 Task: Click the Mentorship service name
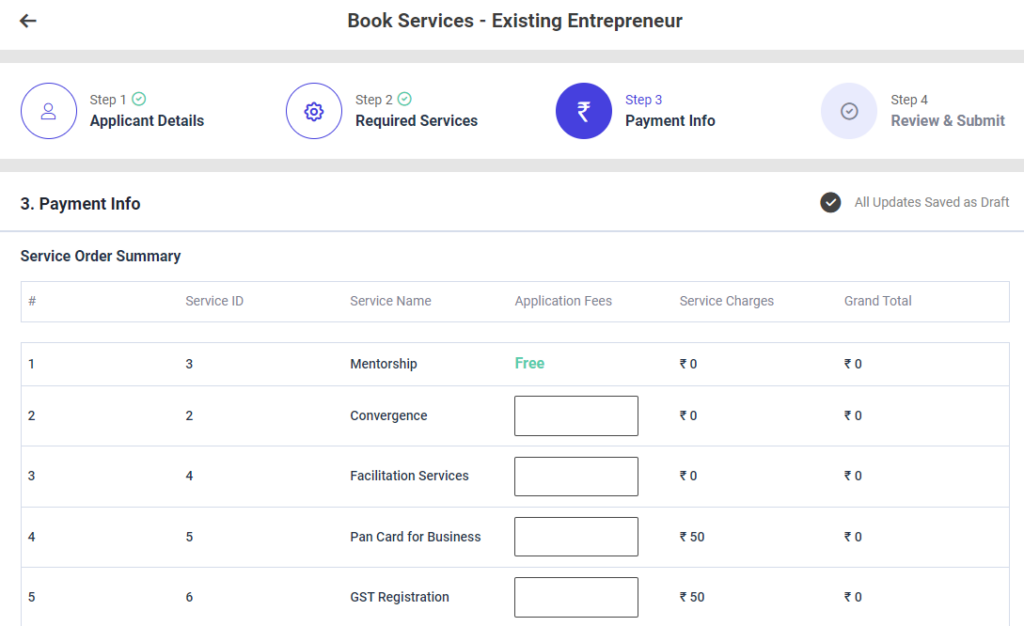point(383,364)
